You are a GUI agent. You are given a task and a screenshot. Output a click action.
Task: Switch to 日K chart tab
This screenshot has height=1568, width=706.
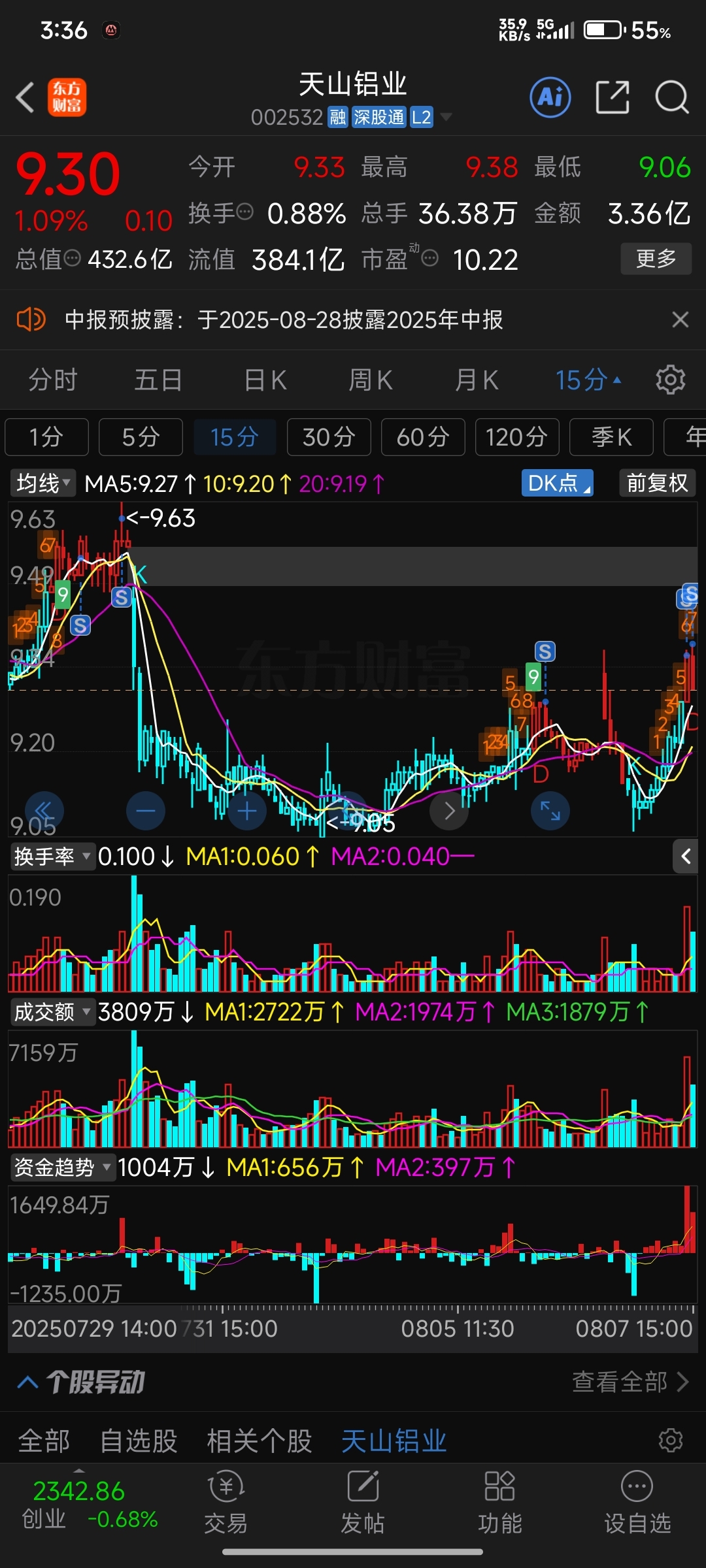[x=265, y=380]
